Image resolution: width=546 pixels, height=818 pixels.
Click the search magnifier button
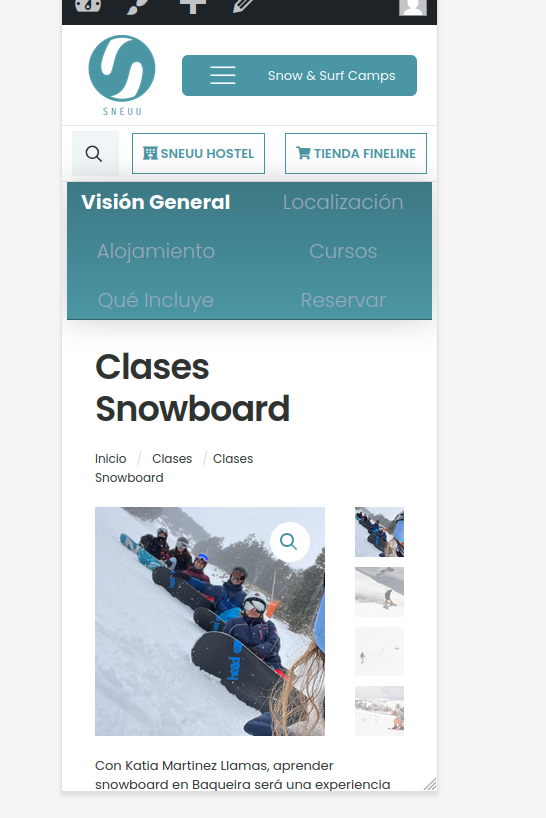click(x=94, y=154)
